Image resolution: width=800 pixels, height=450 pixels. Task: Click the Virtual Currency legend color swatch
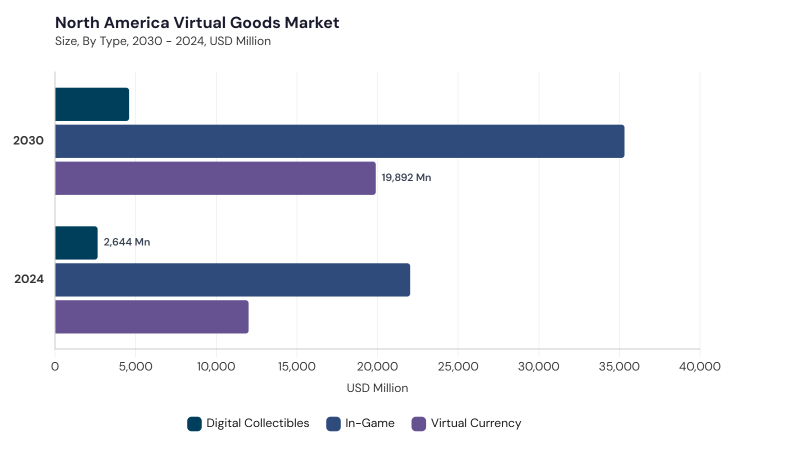coord(419,423)
